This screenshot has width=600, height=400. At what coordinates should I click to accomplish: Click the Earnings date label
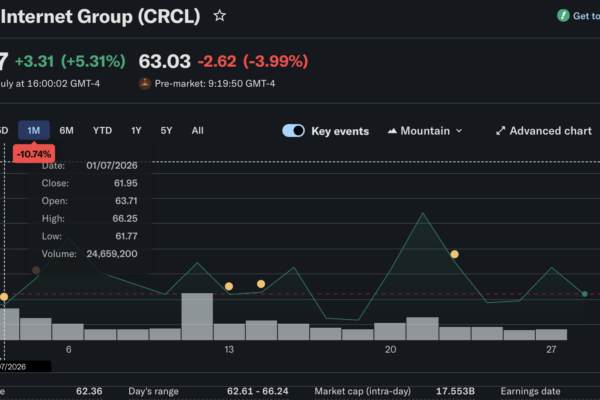530,391
